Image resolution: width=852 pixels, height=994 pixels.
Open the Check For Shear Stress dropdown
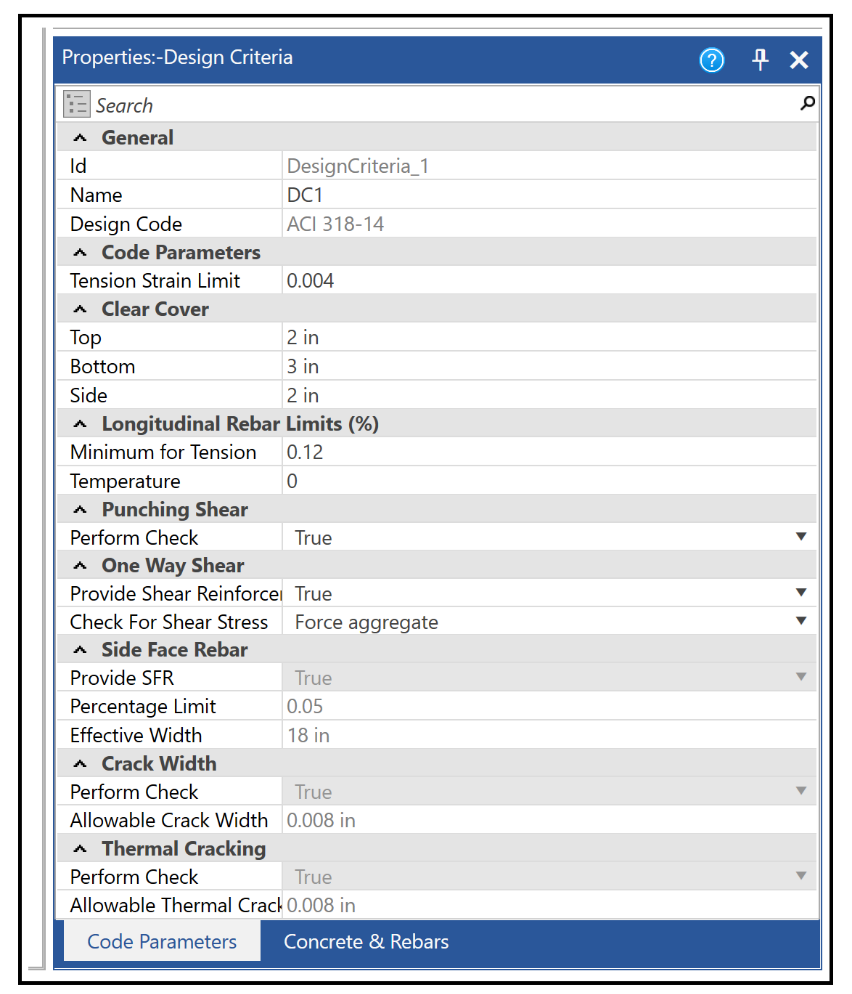(801, 621)
